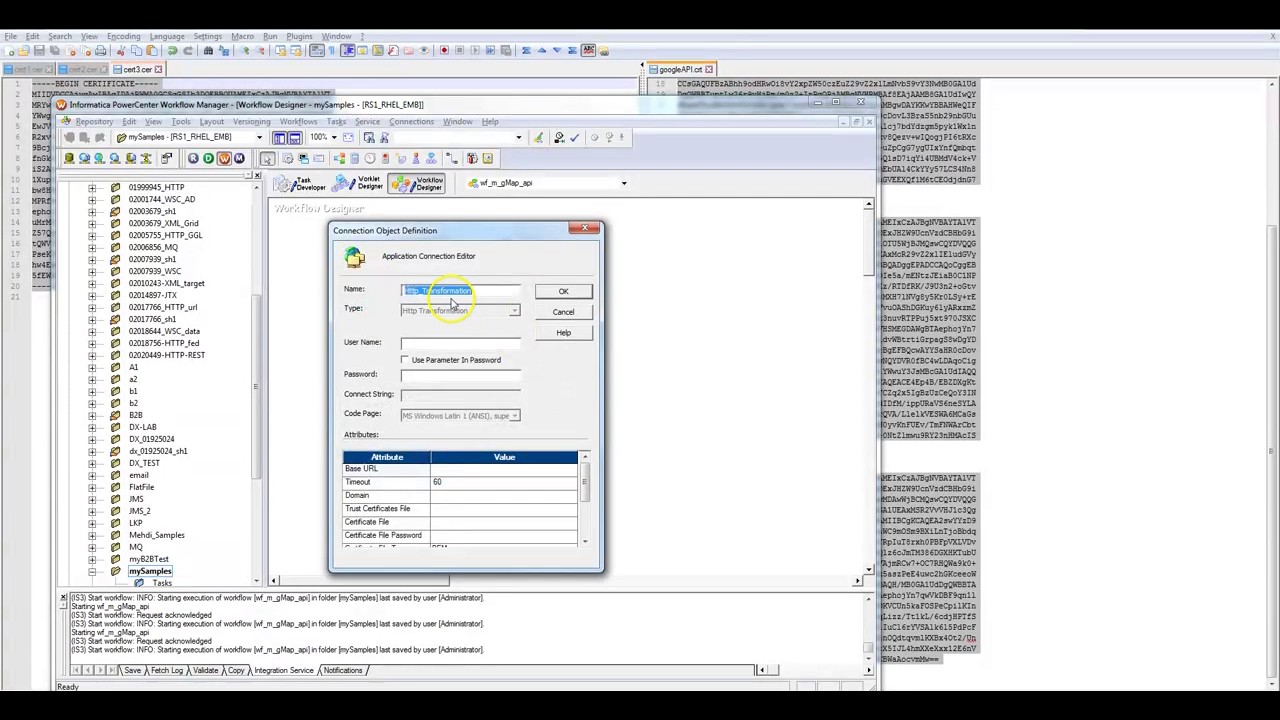Open the Task Developer tool
1280x720 pixels.
point(300,184)
